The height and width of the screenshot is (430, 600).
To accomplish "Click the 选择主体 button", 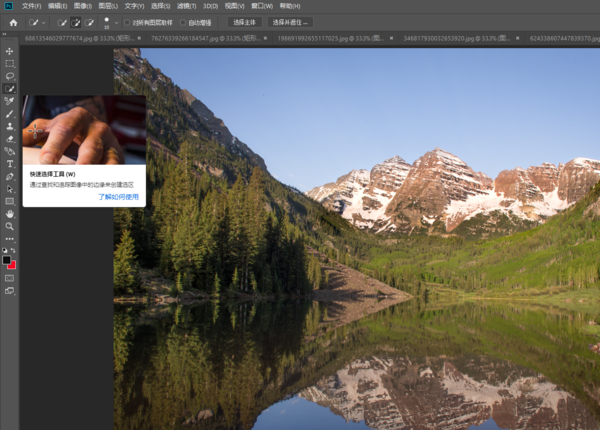I will (x=243, y=22).
